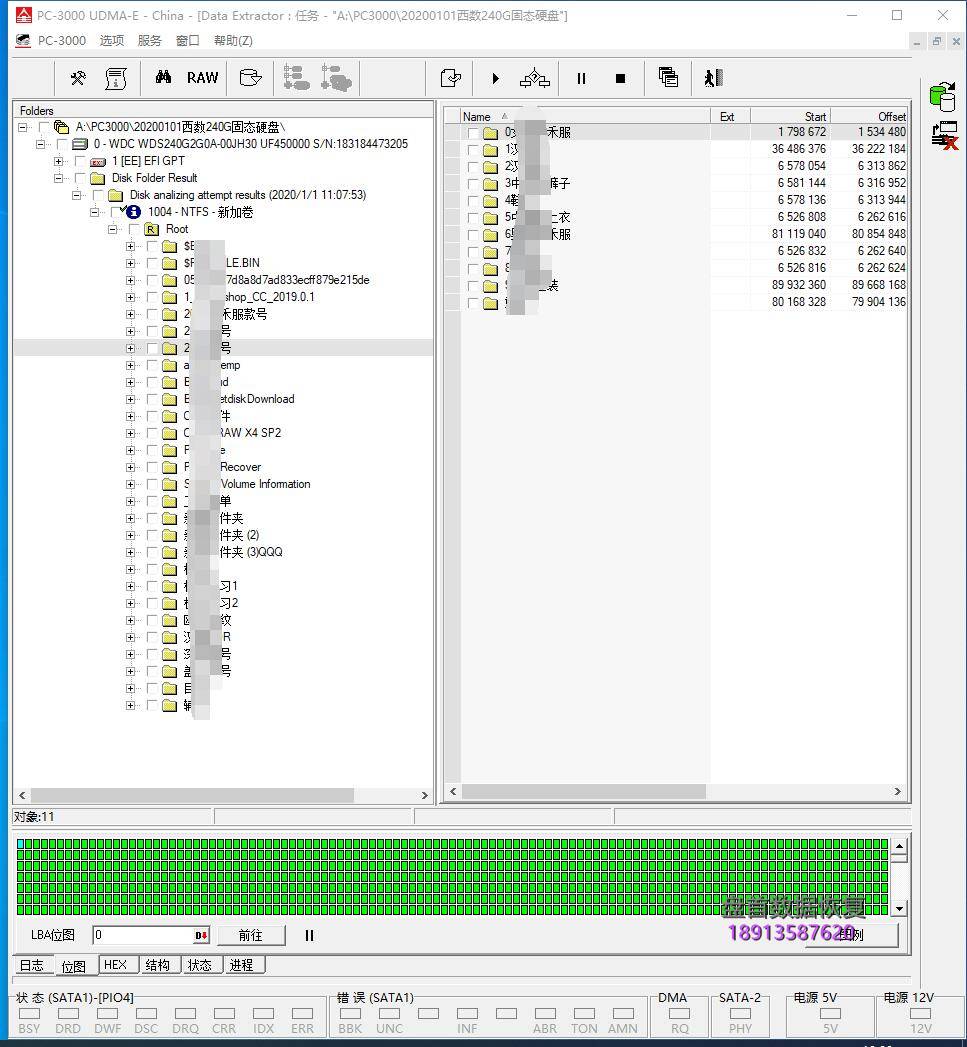Collapse the Disk analizing attempt results node
Viewport: 967px width, 1047px height.
pyautogui.click(x=77, y=196)
